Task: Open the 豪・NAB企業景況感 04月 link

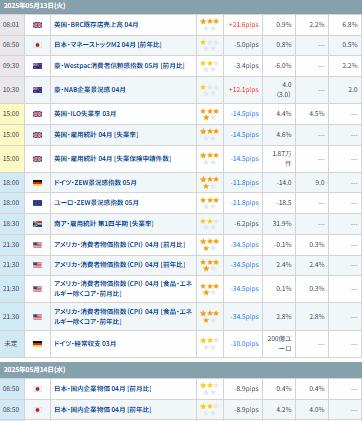Action: (90, 90)
